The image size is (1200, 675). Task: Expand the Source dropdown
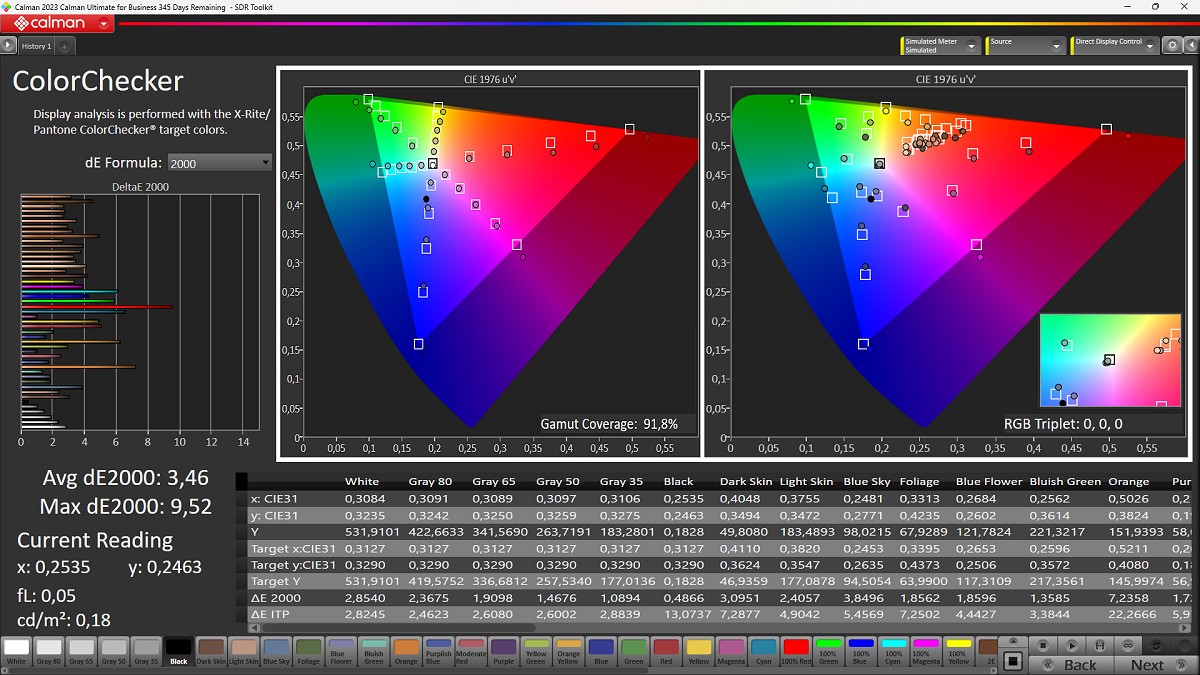pyautogui.click(x=1056, y=46)
